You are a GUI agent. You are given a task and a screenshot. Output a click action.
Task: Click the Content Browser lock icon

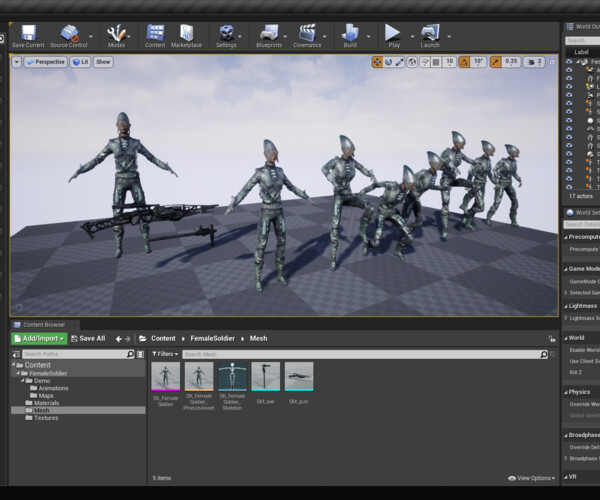point(551,339)
